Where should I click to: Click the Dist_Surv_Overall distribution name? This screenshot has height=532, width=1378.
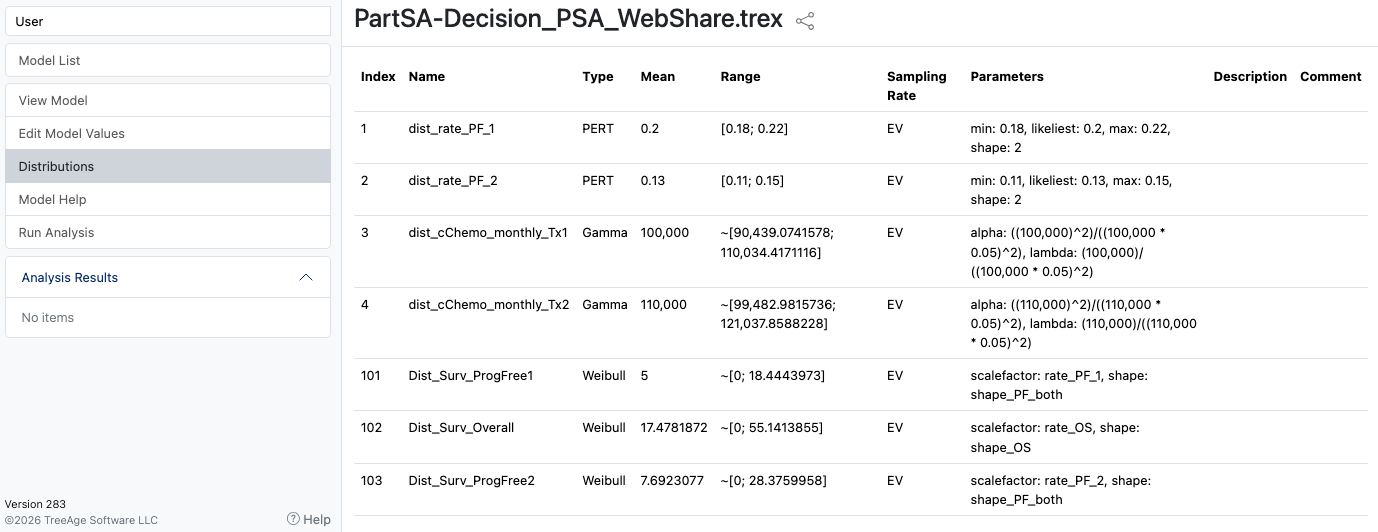(x=461, y=428)
